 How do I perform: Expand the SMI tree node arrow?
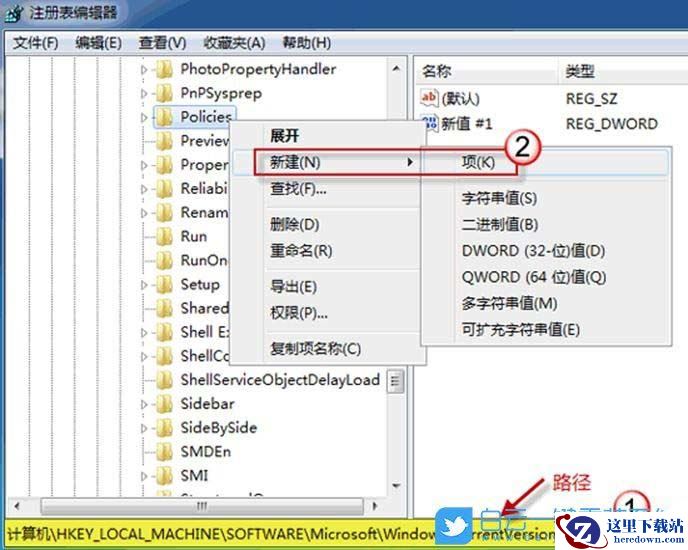tap(144, 476)
